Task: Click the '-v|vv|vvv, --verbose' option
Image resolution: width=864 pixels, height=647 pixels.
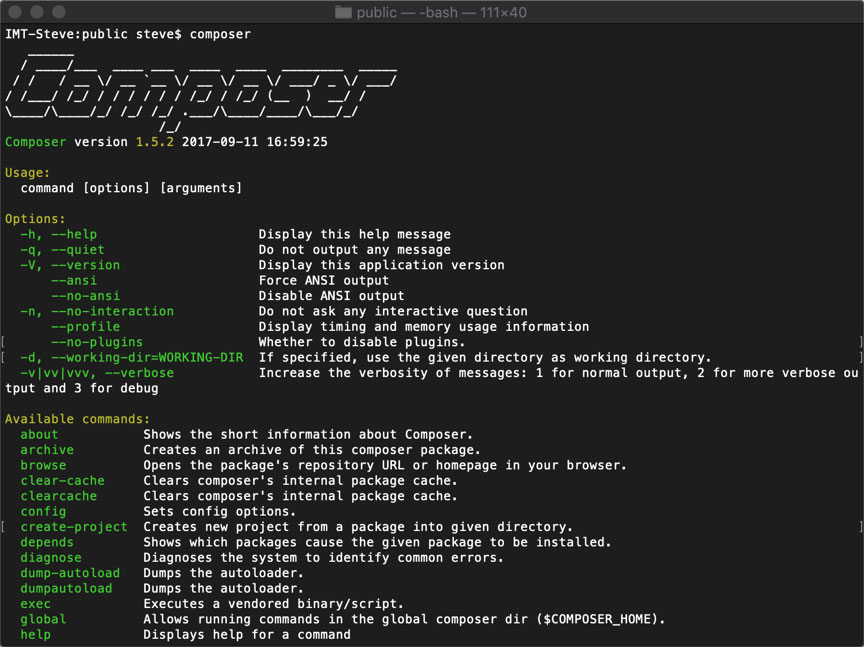Action: (x=97, y=373)
